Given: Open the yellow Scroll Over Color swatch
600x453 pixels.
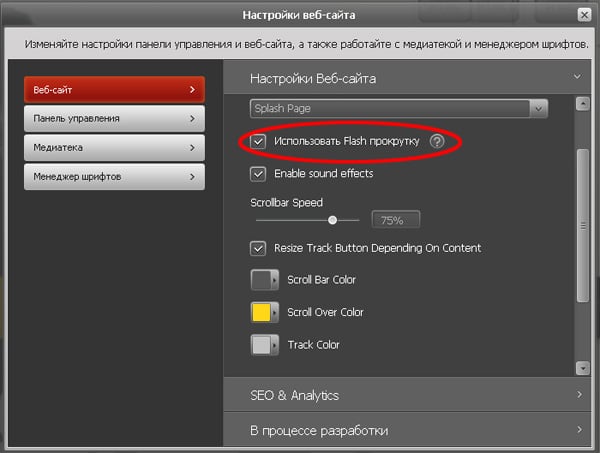Looking at the screenshot, I should 263,312.
